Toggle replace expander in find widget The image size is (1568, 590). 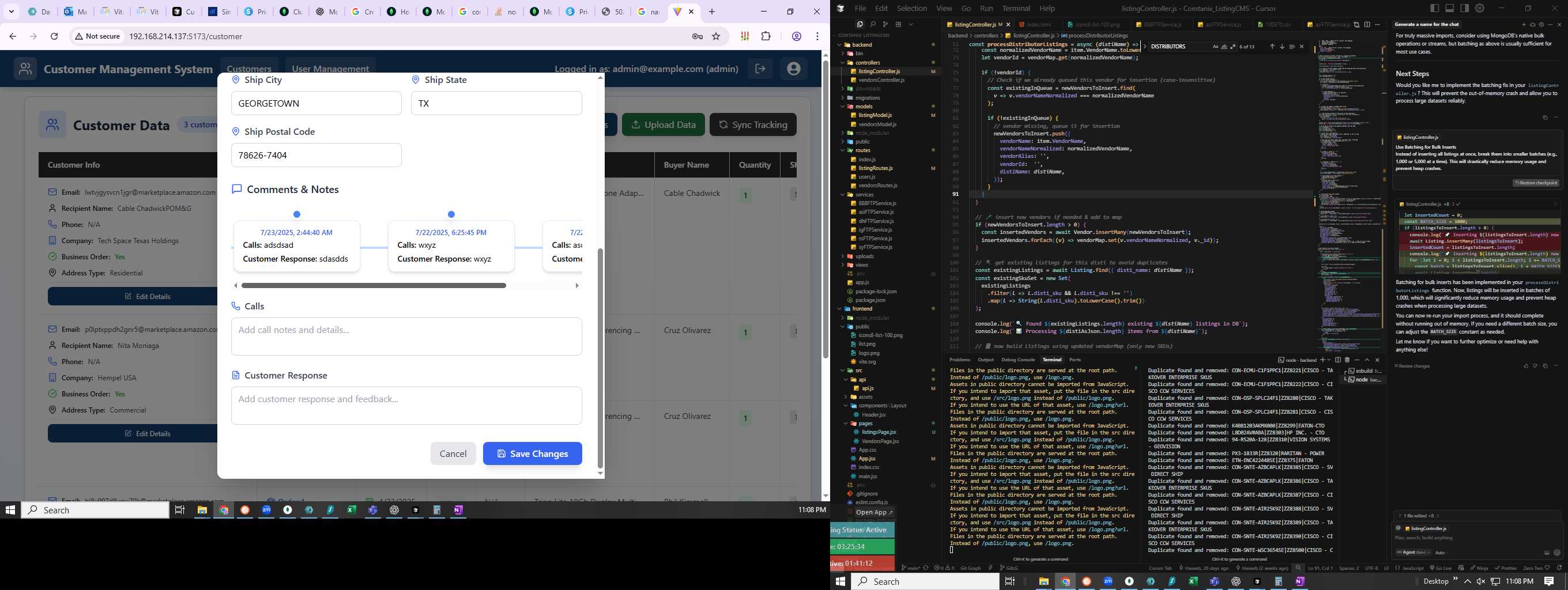[1144, 47]
